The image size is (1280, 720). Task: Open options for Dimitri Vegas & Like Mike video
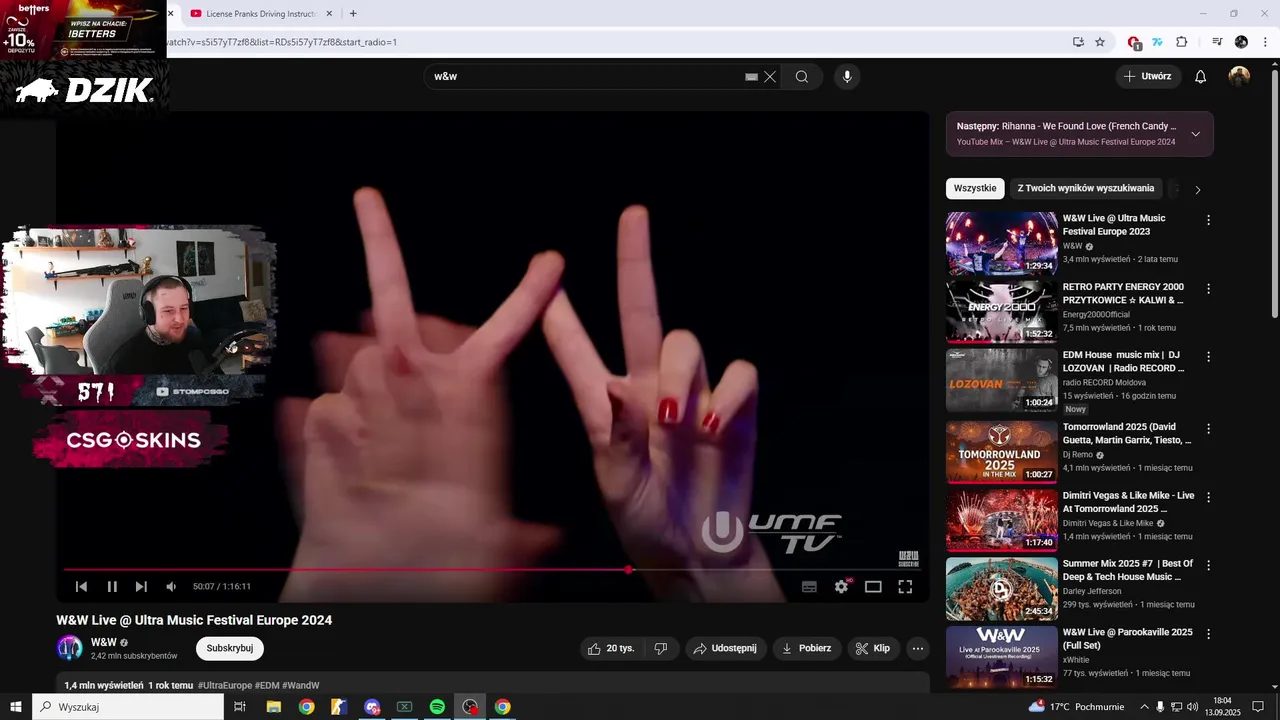tap(1208, 497)
